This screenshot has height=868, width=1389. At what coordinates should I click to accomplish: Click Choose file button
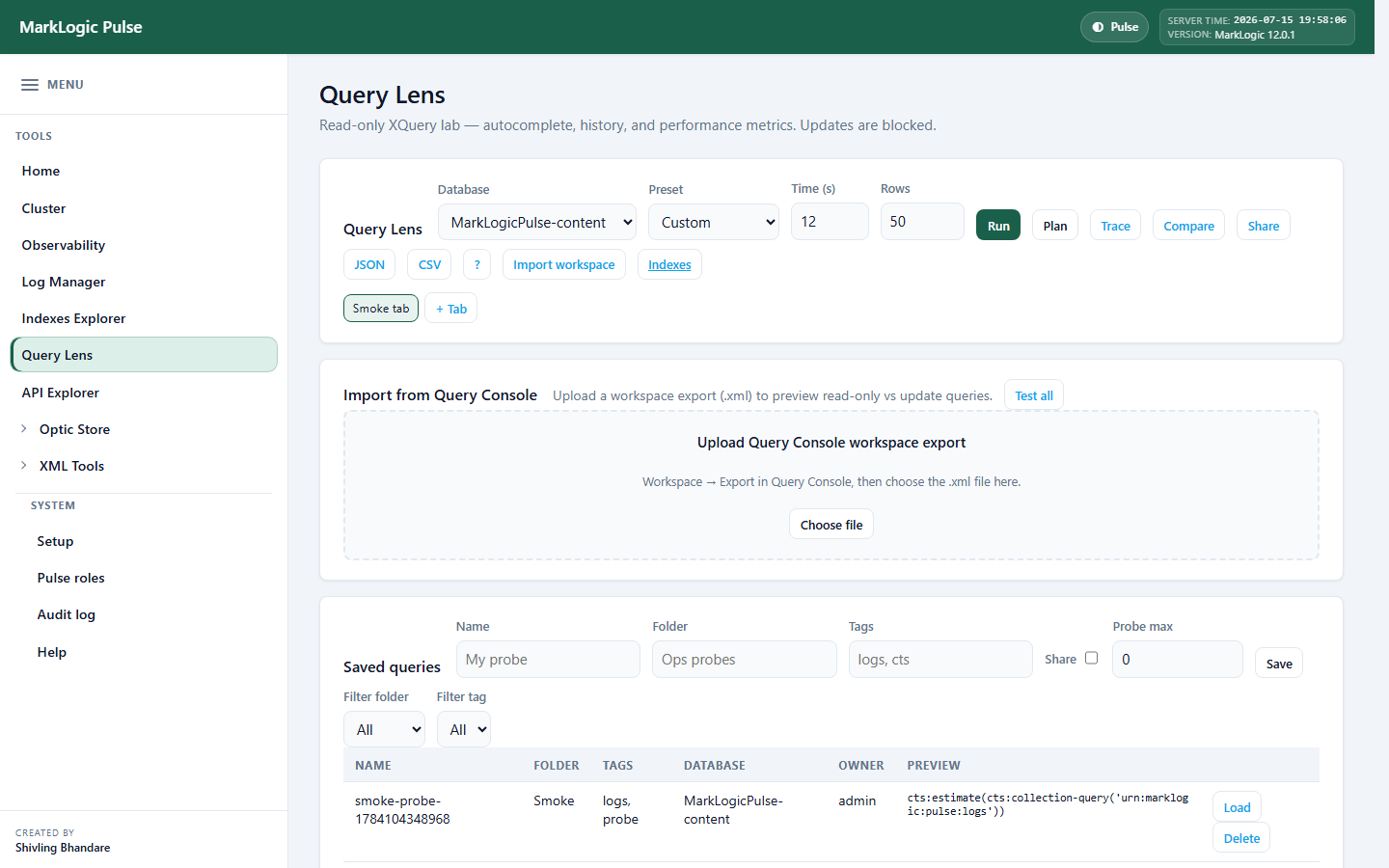(831, 525)
